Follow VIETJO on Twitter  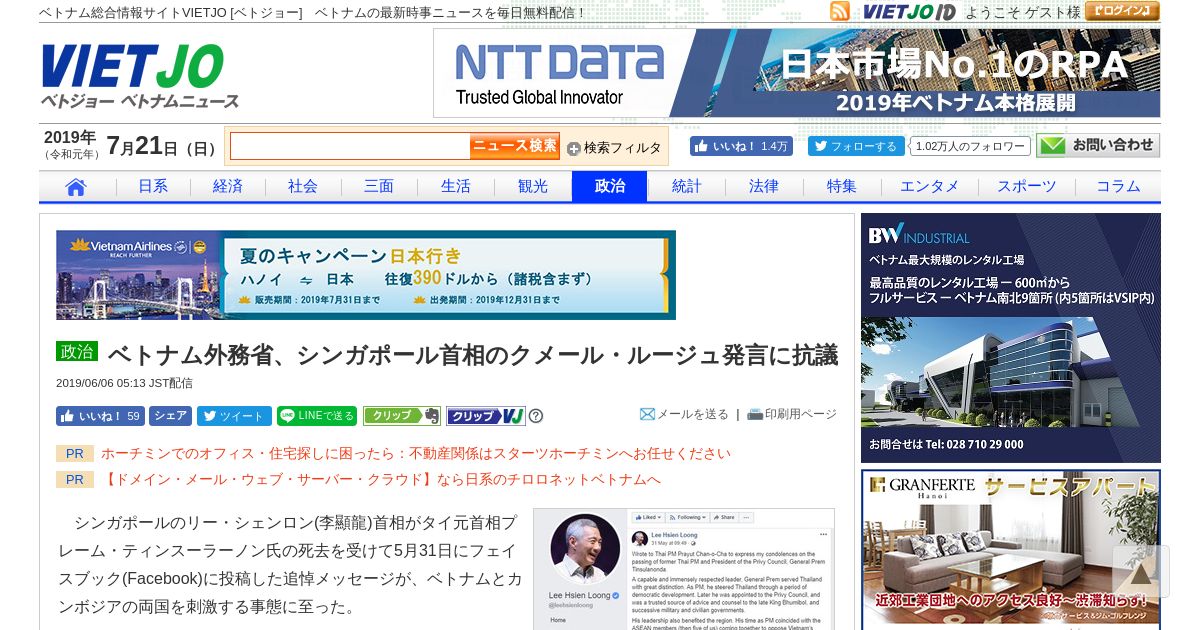(x=856, y=146)
